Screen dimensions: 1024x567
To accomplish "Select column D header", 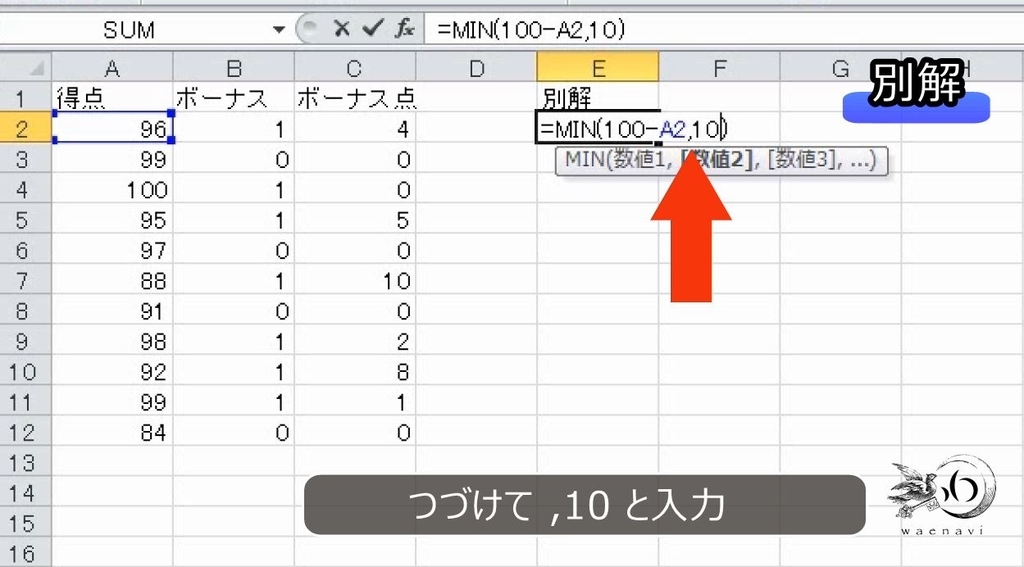I will 476,68.
